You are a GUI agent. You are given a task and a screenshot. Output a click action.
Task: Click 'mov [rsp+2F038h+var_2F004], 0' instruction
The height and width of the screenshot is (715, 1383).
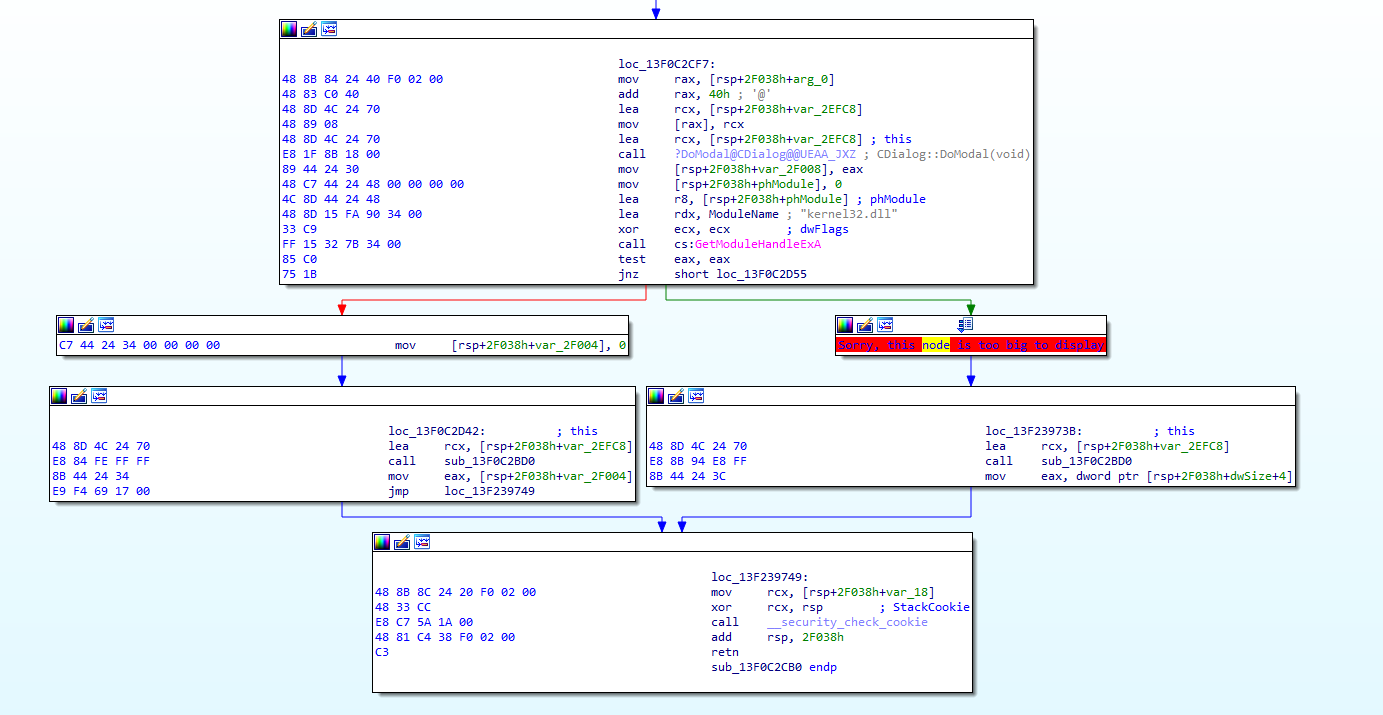(510, 345)
